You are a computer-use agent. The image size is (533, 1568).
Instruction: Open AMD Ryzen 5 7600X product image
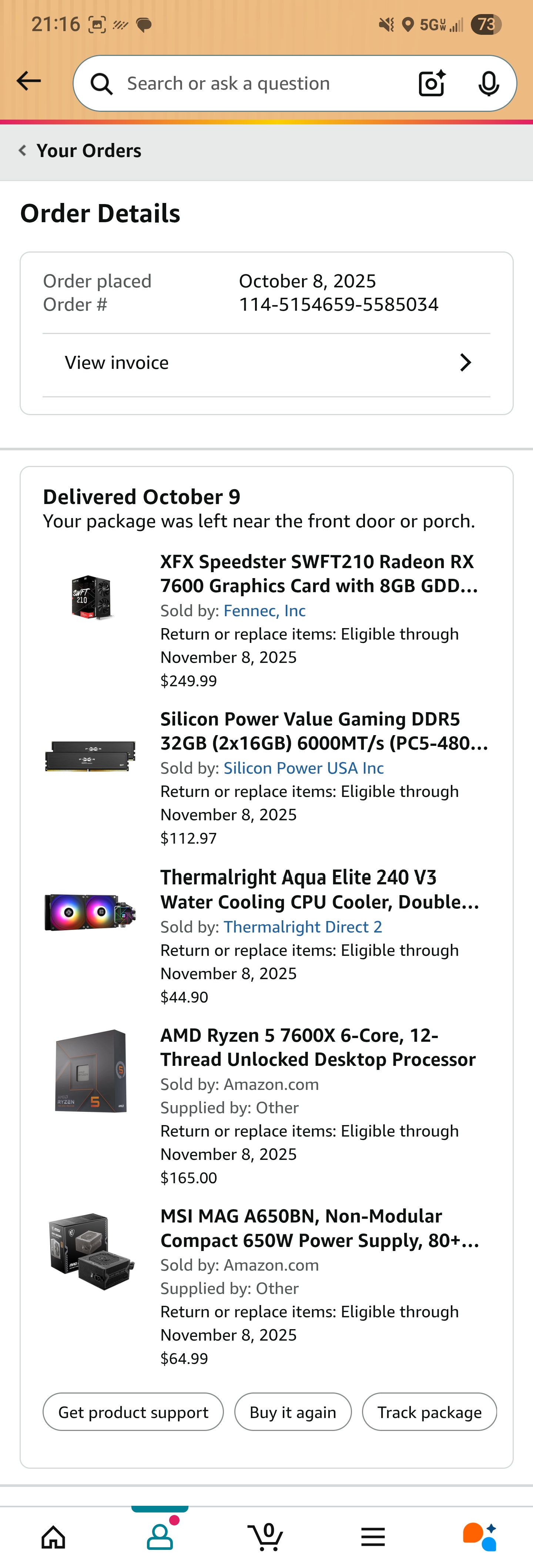91,1071
